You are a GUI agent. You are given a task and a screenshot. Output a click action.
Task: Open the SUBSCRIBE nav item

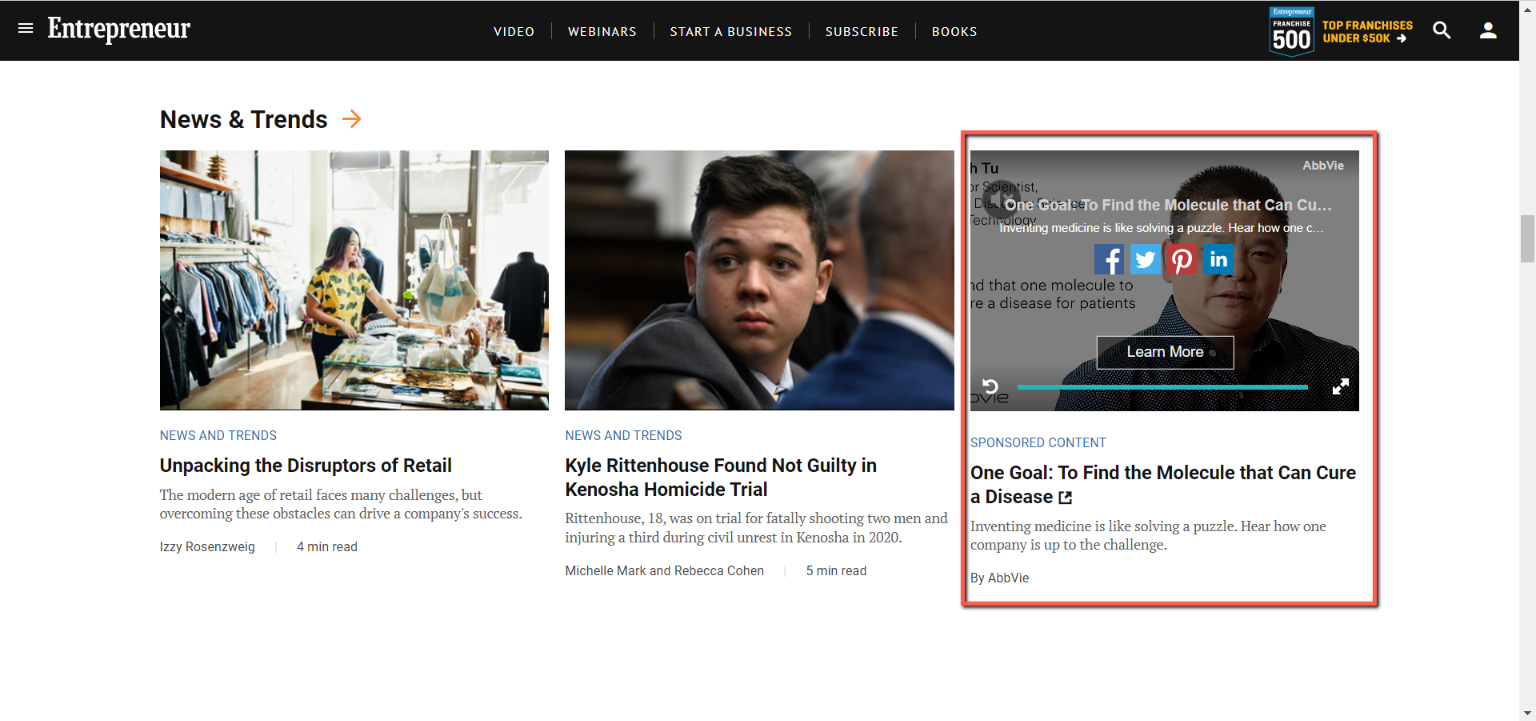(862, 31)
